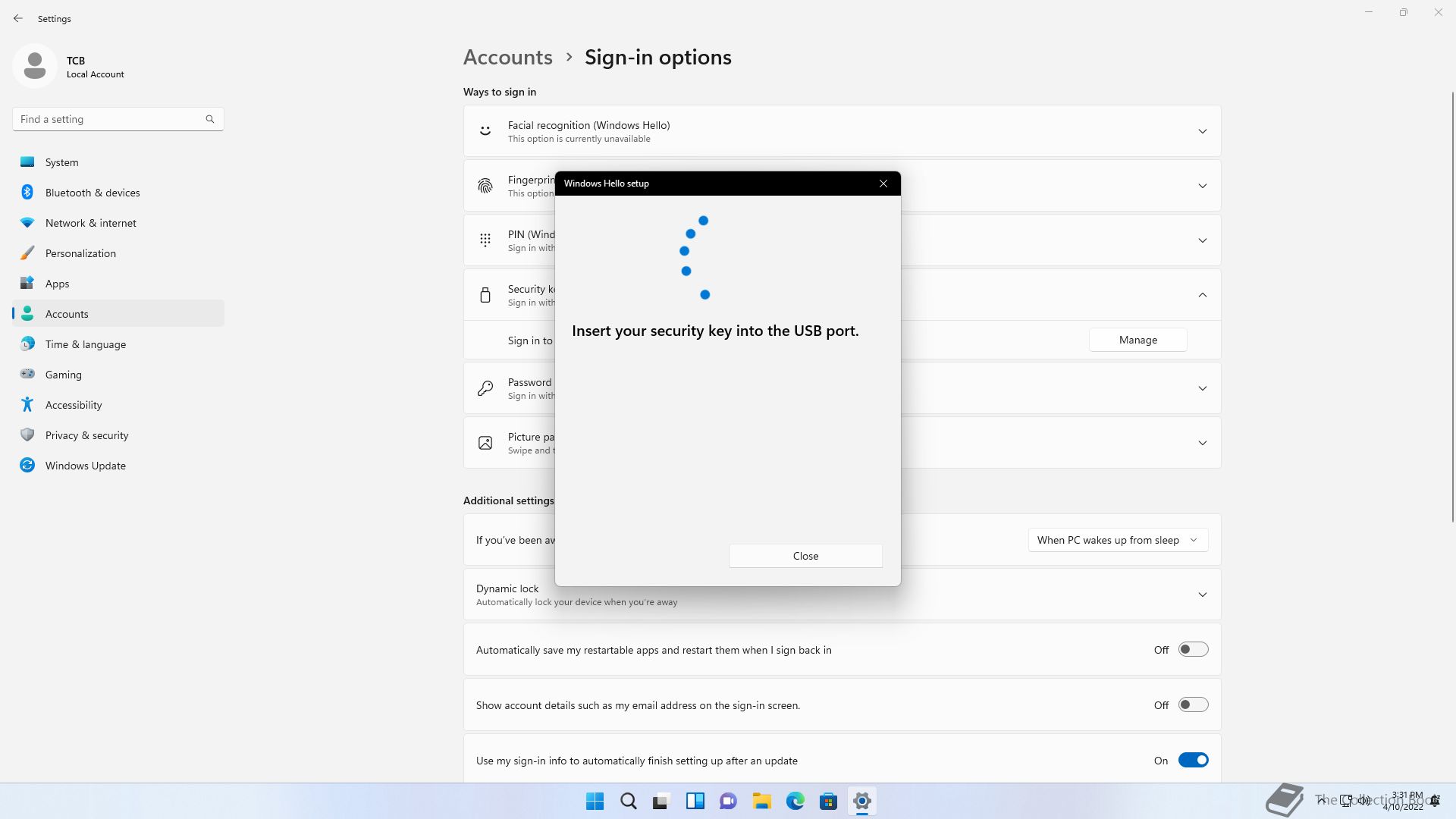Open taskbar Search
This screenshot has width=1456, height=819.
click(628, 801)
